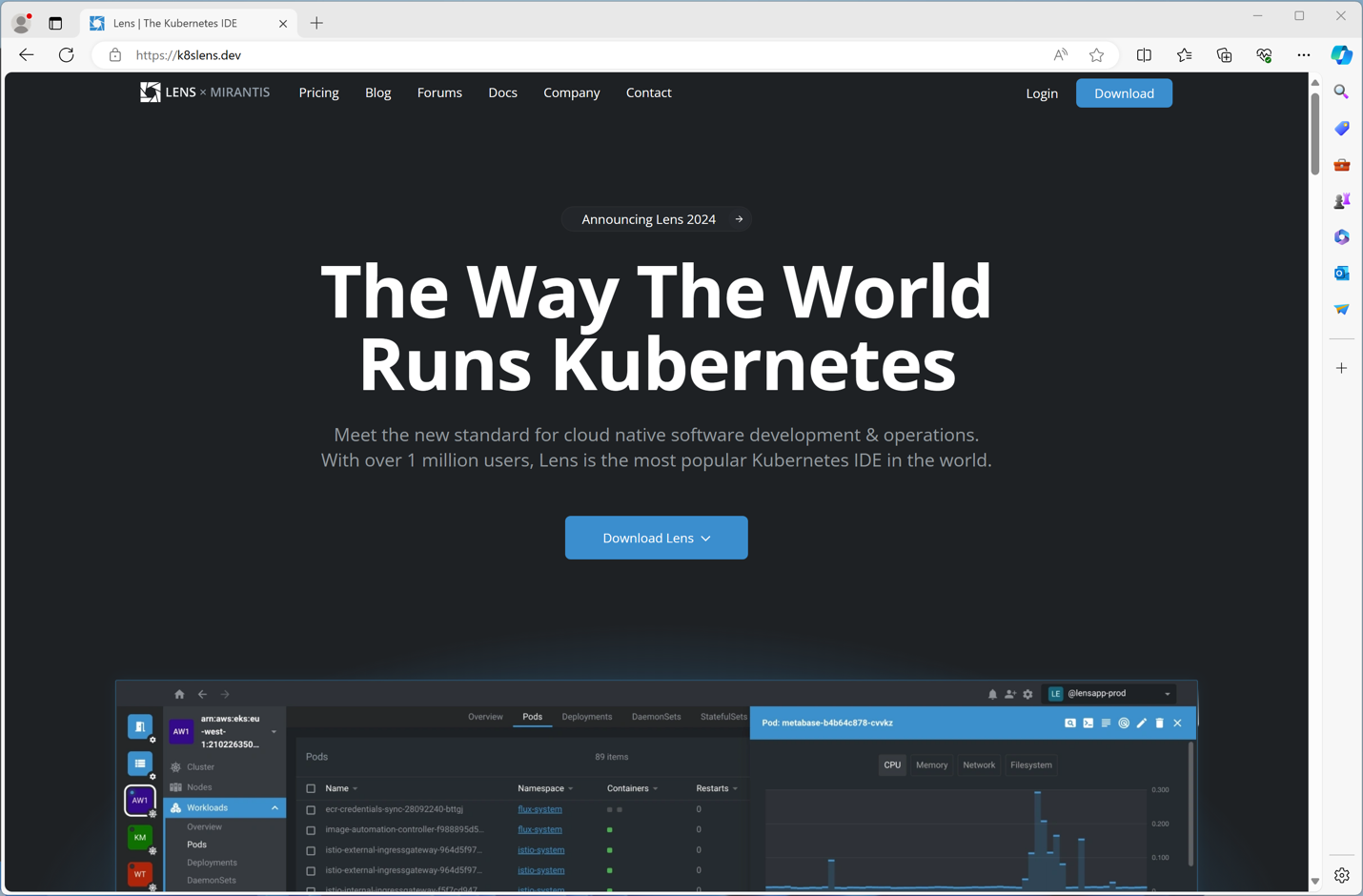Image resolution: width=1363 pixels, height=896 pixels.
Task: Click the delete trash icon on pod panel
Action: pos(1160,723)
